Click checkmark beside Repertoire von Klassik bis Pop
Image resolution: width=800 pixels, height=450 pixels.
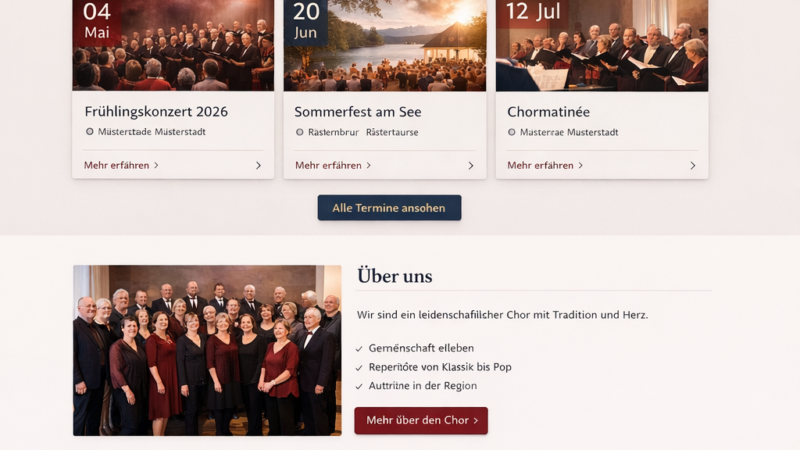tap(359, 368)
